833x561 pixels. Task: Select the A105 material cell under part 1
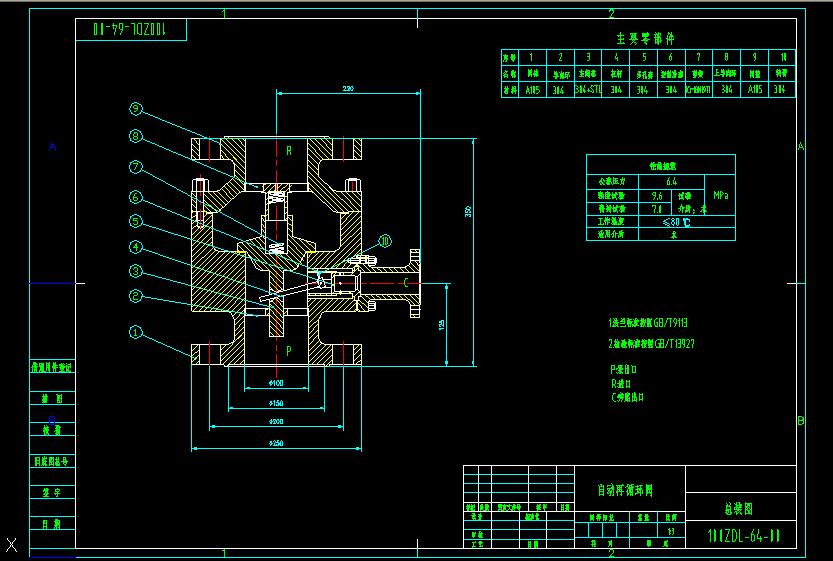click(532, 90)
